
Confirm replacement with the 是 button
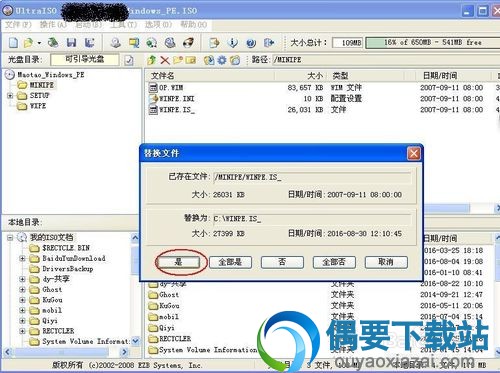click(x=179, y=262)
